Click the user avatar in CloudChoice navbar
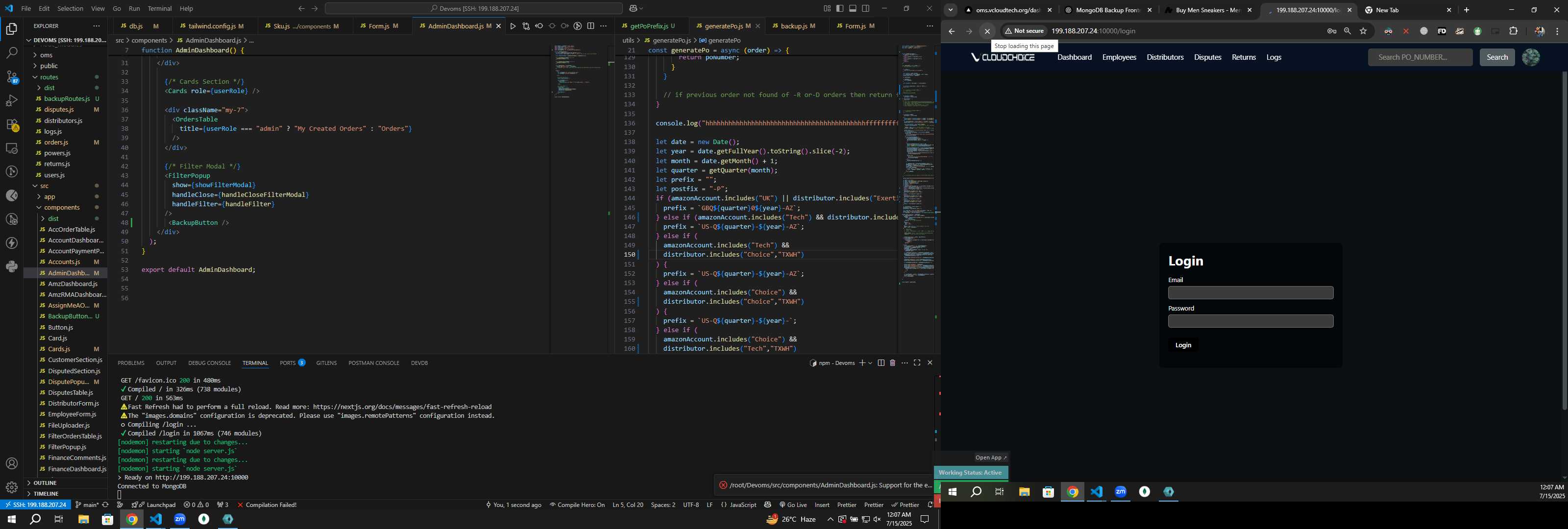The image size is (1568, 529). tap(1530, 57)
